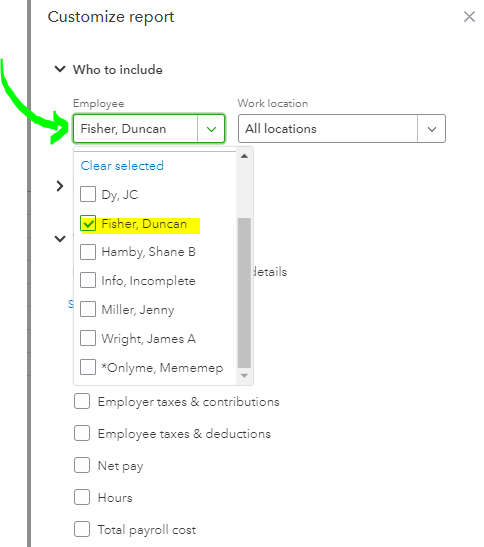The height and width of the screenshot is (547, 484).
Task: Click the dropdown list scroll down arrow
Action: point(244,376)
